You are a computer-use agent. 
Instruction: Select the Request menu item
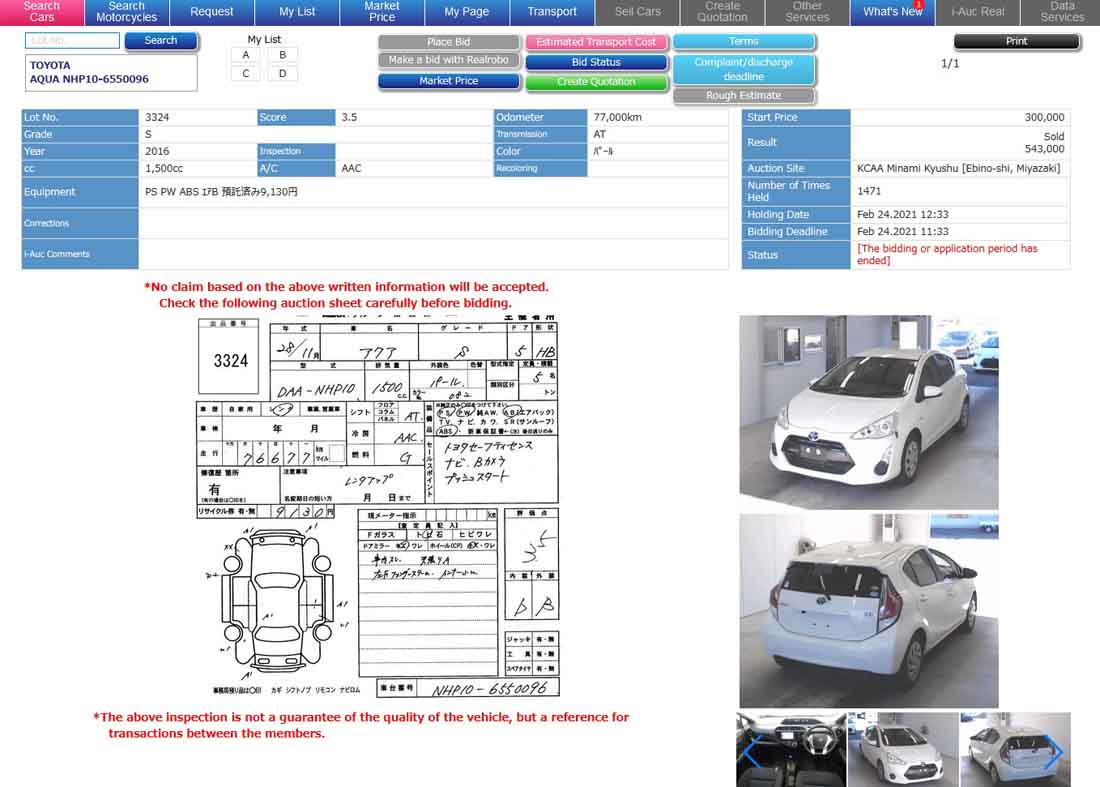pos(212,12)
